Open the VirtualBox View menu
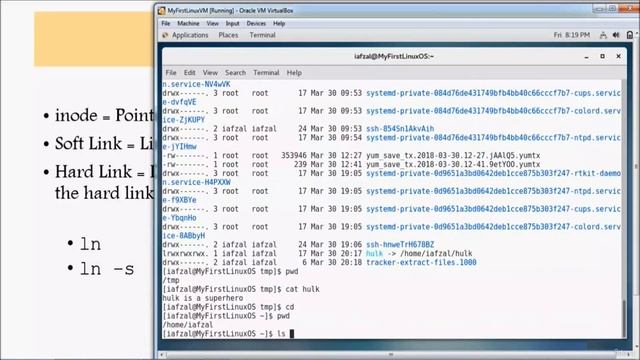 pos(212,24)
